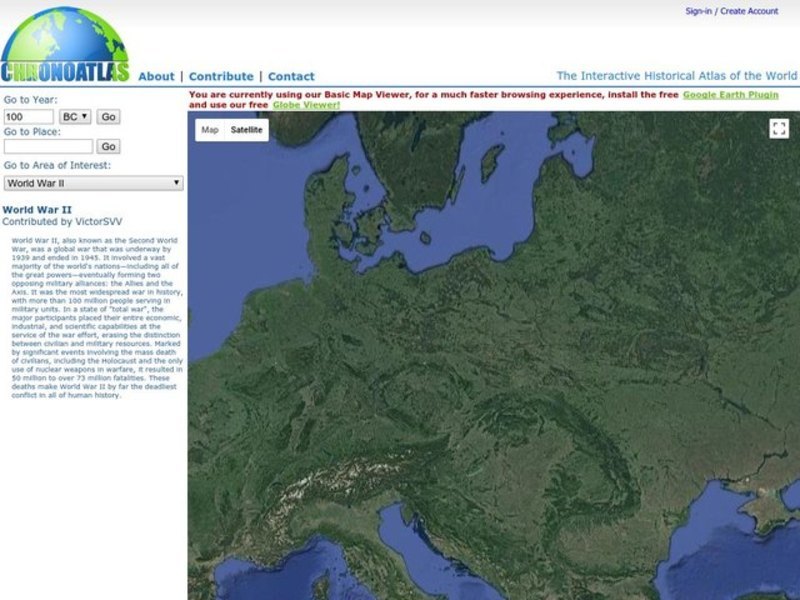This screenshot has height=600, width=800.
Task: Click the Go button next to year
Action: 110,116
